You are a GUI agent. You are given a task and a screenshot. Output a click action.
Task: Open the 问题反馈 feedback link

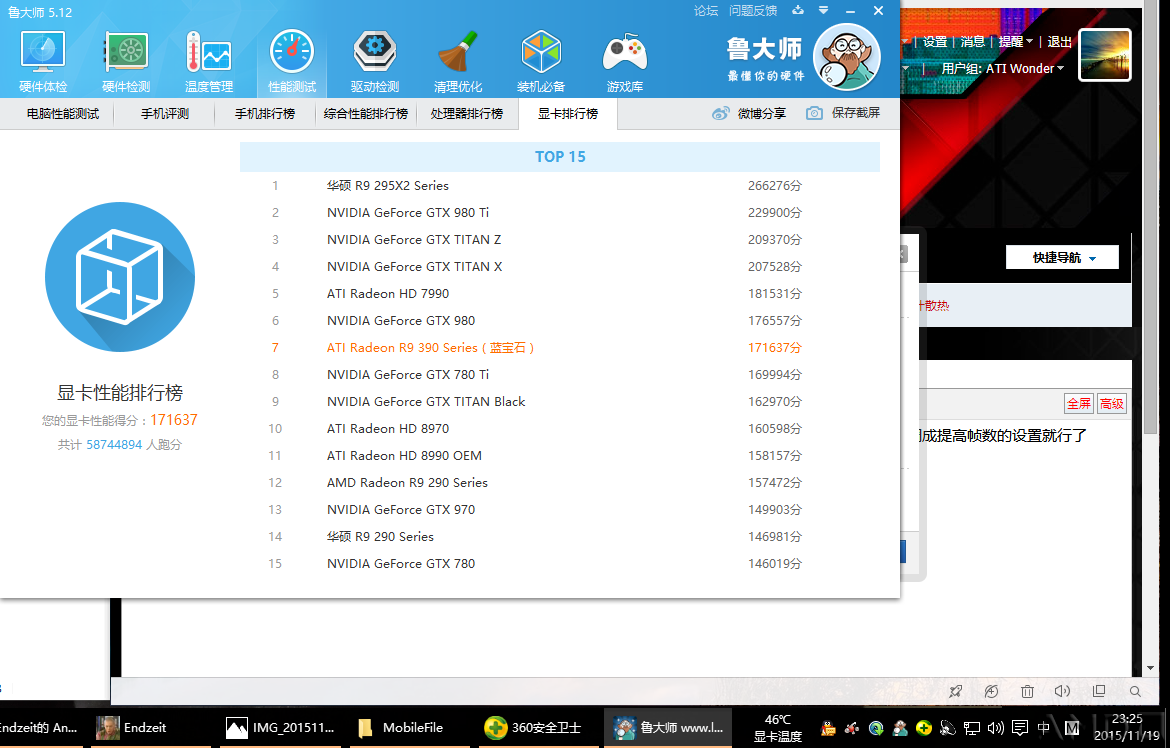click(x=753, y=10)
